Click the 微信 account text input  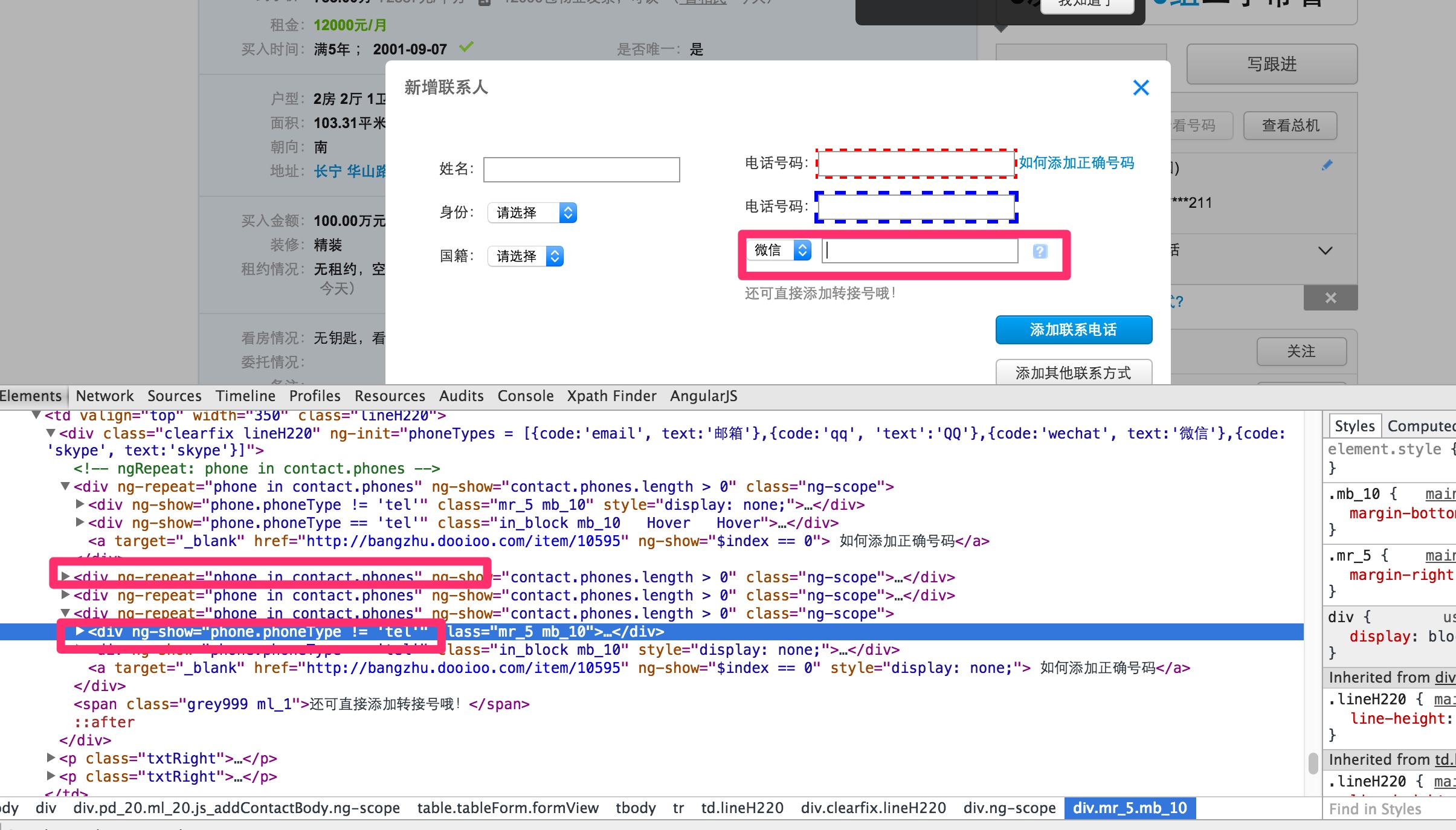(x=920, y=251)
